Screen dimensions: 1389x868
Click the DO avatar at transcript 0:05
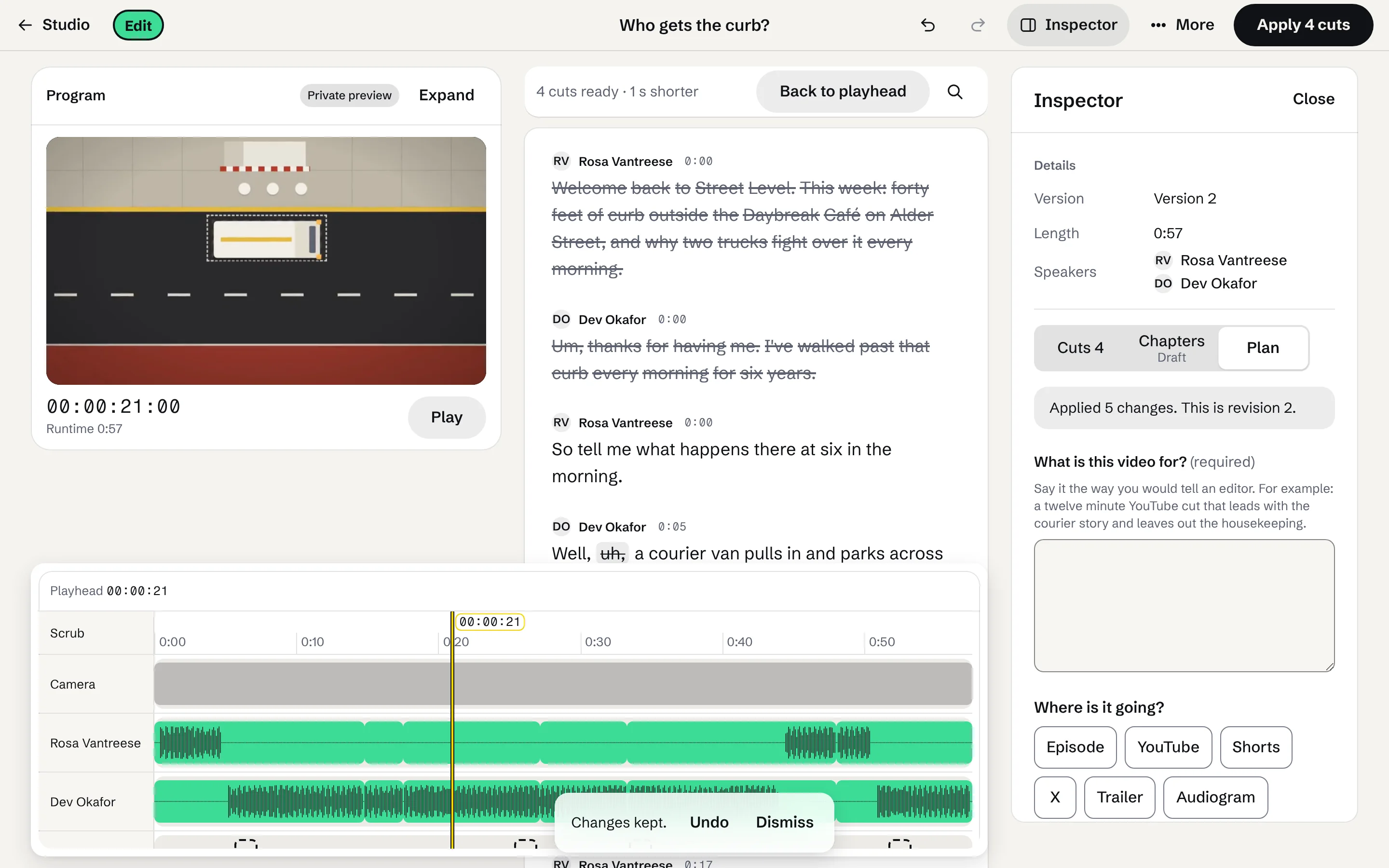point(561,527)
